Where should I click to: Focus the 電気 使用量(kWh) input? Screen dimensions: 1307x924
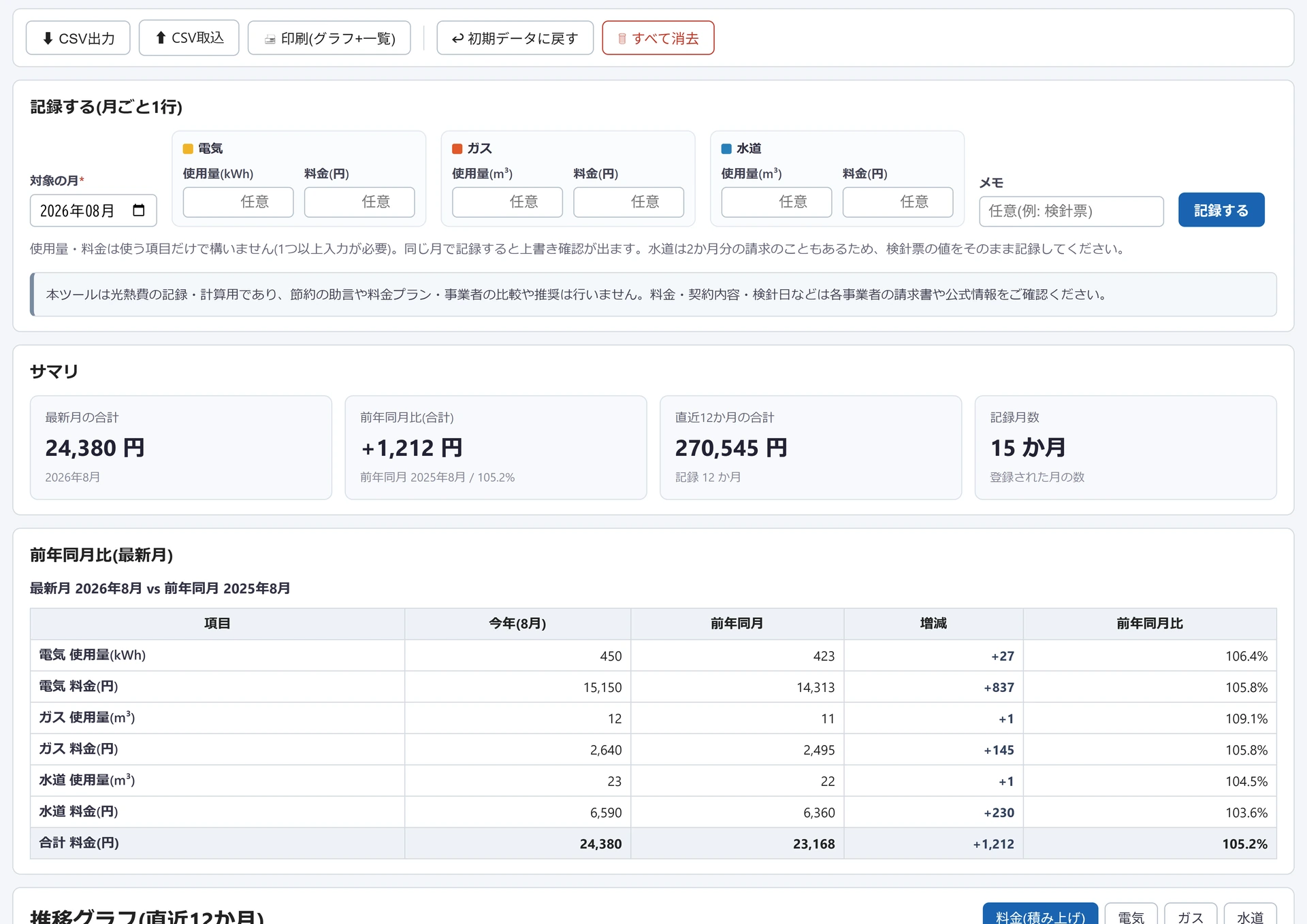coord(238,202)
